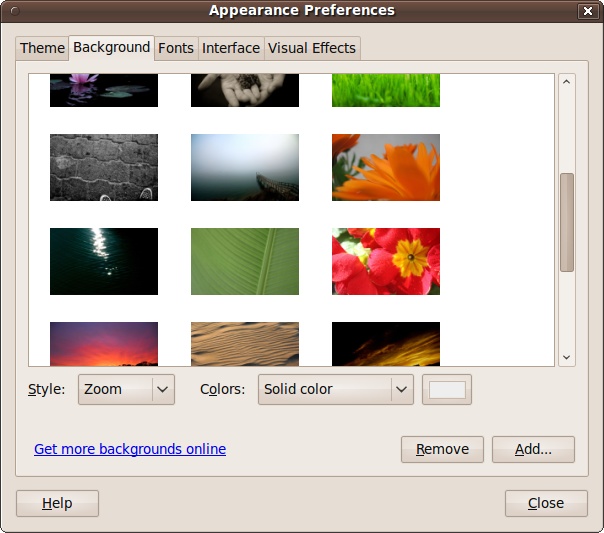Pick the sand dunes wallpaper
The width and height of the screenshot is (604, 533).
tap(245, 344)
